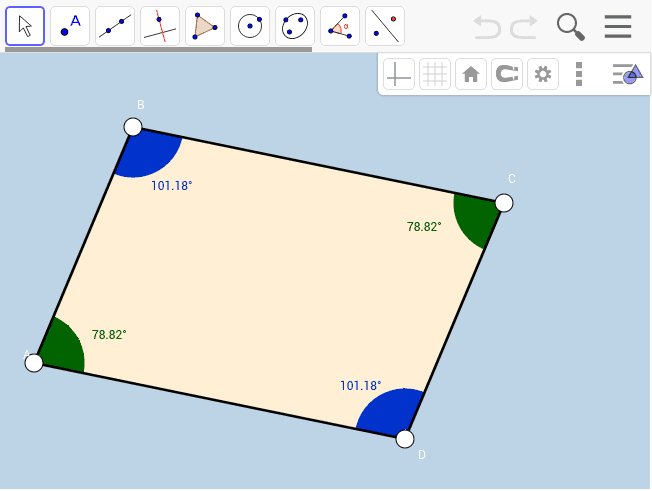This screenshot has height=491, width=652.
Task: Open the search magnifier
Action: (x=571, y=27)
